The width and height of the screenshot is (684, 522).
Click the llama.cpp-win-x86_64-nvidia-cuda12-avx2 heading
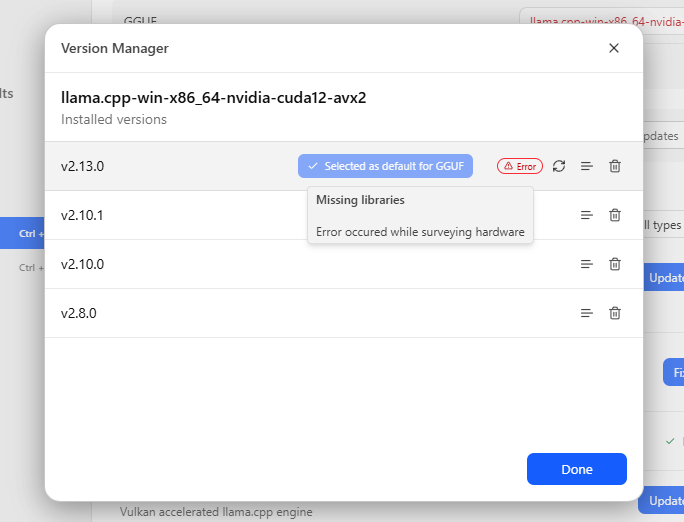pyautogui.click(x=213, y=98)
